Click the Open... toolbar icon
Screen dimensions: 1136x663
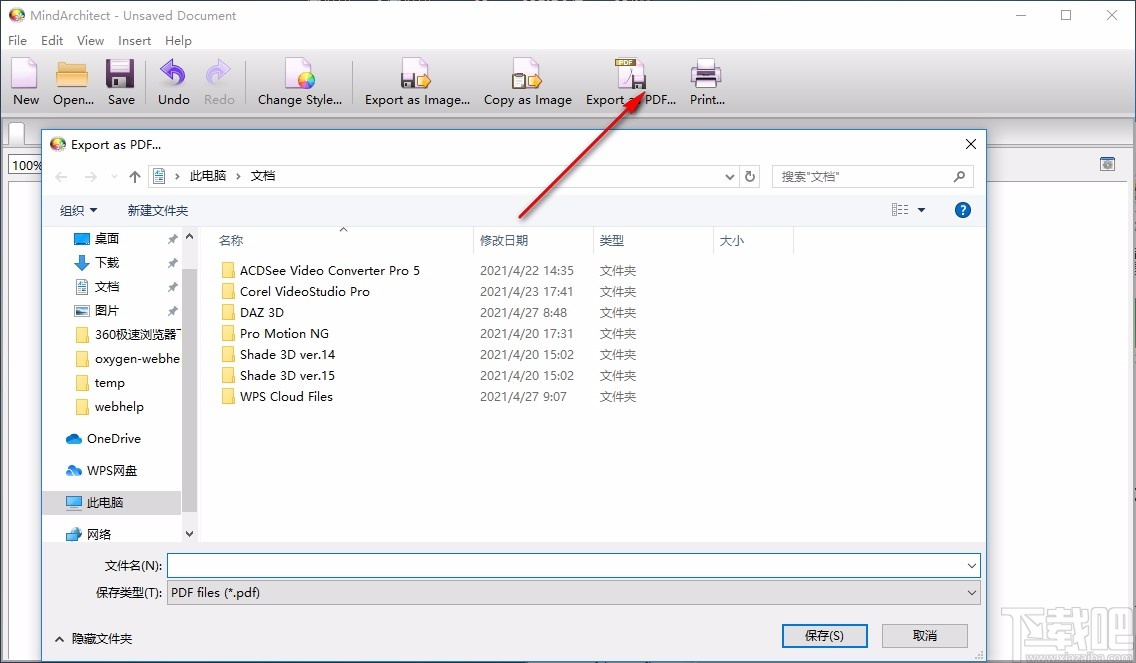[x=72, y=75]
